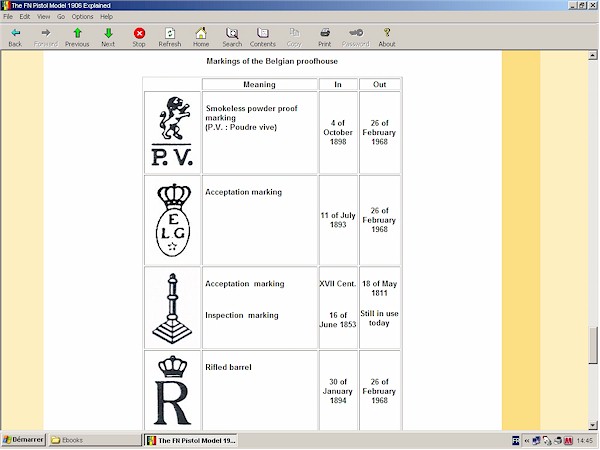Open the Go menu

tap(61, 16)
